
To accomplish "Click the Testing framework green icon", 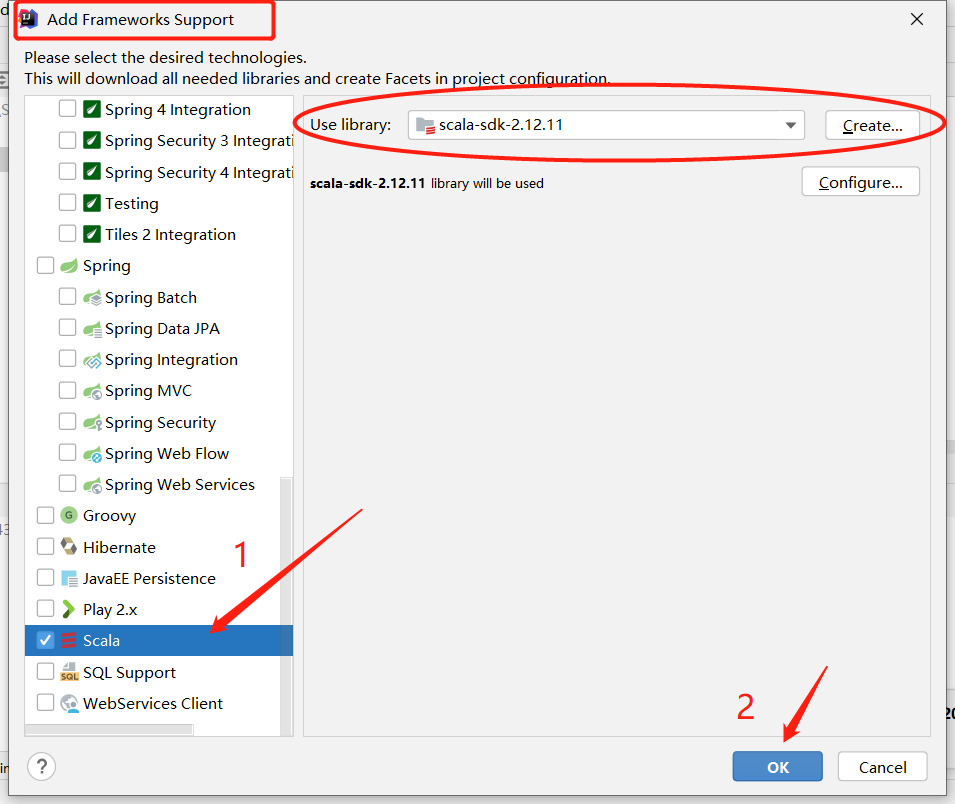I will coord(91,203).
